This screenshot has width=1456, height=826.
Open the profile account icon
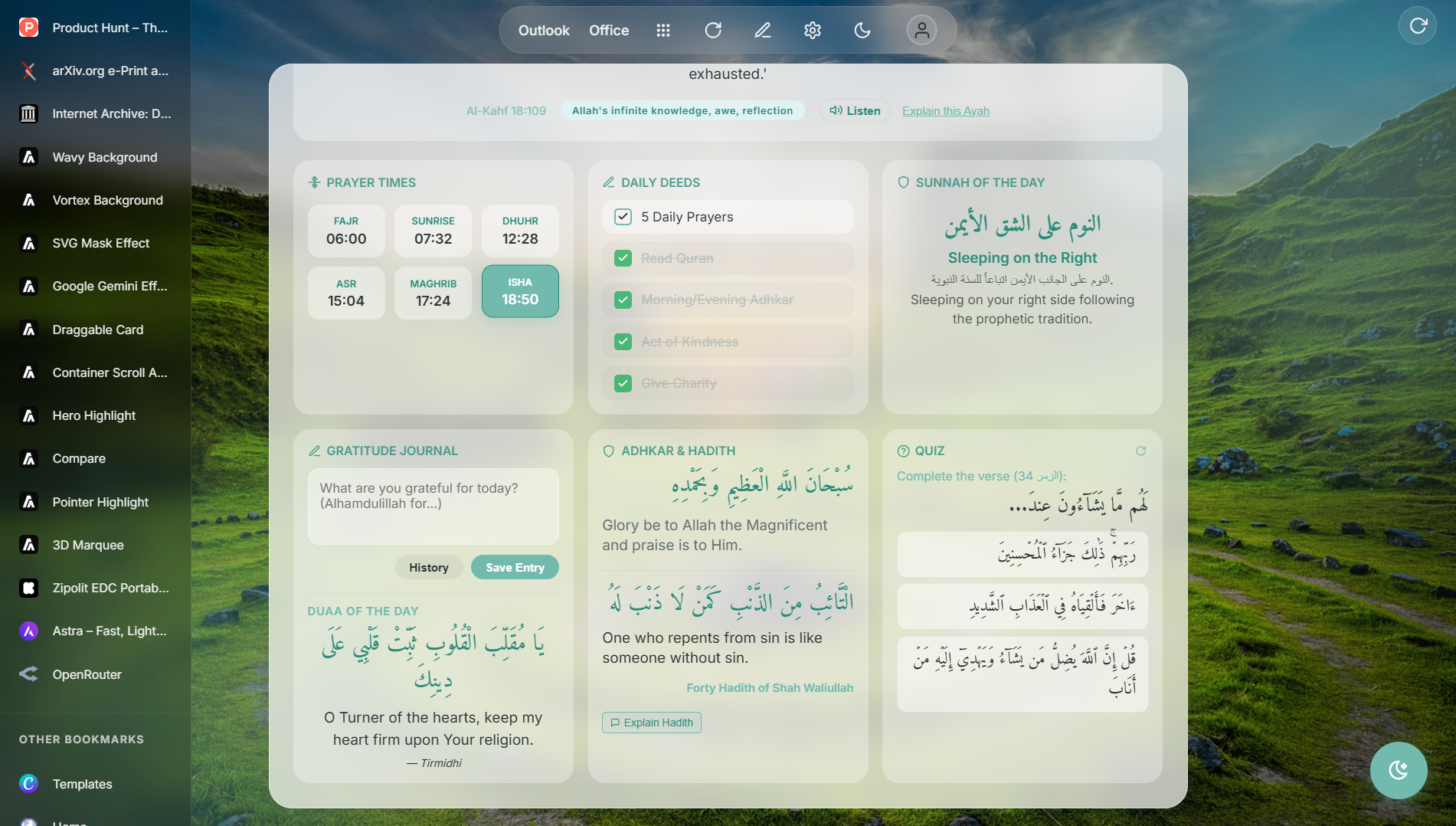922,30
